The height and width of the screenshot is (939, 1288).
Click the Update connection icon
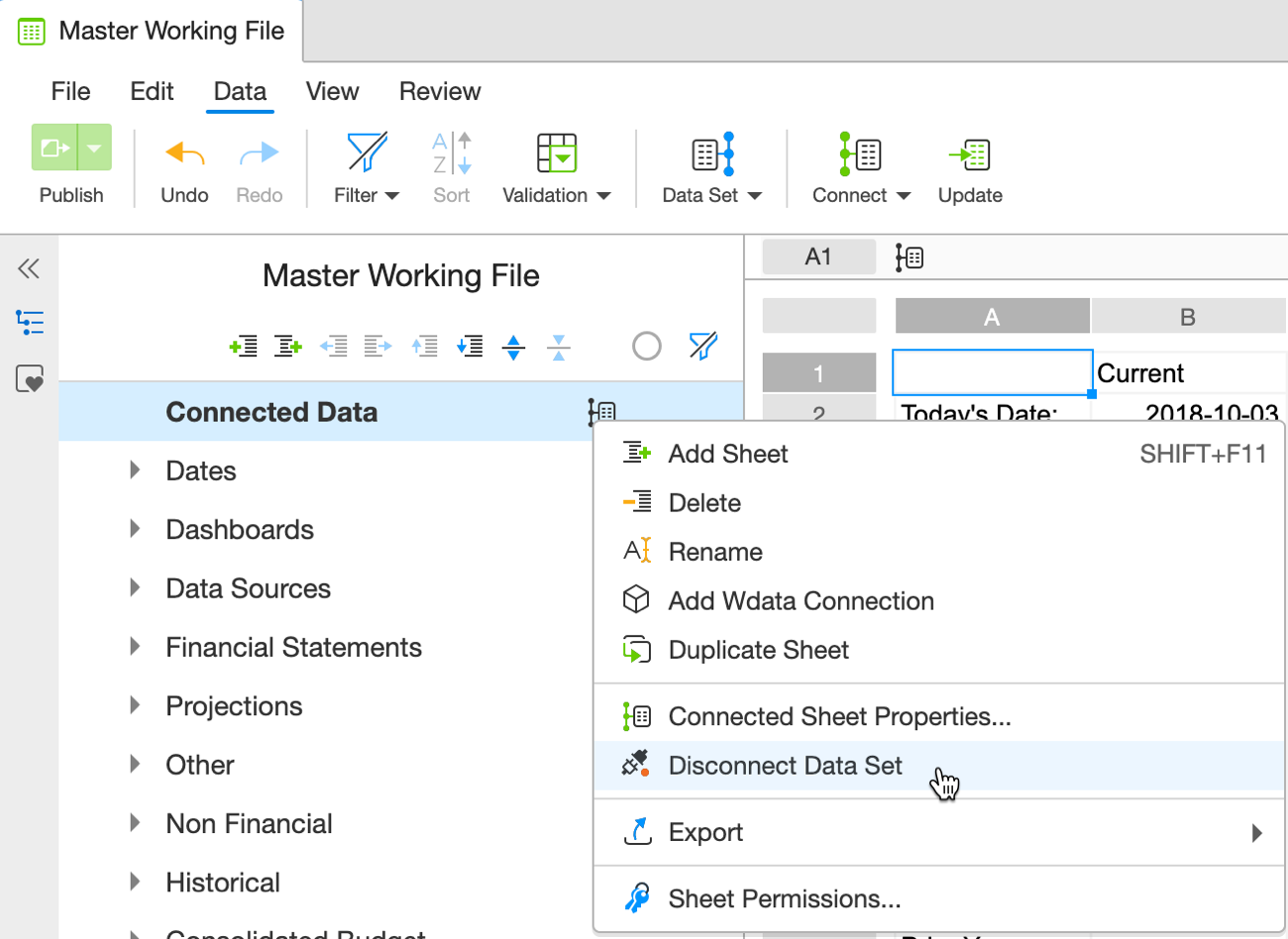point(969,155)
